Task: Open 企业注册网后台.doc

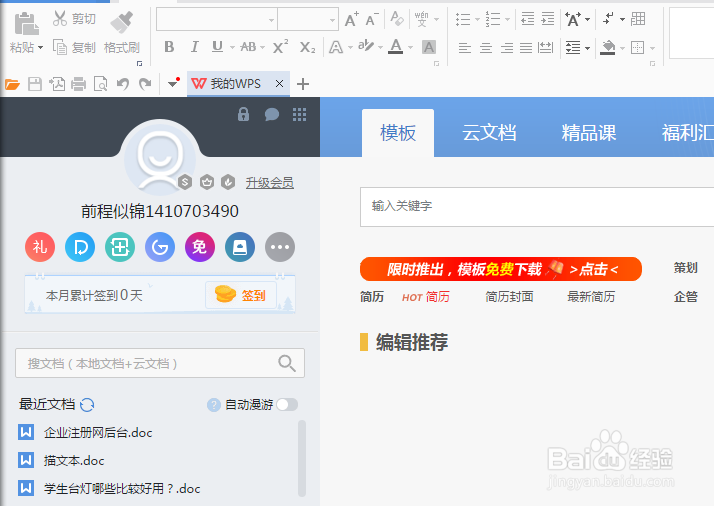Action: (x=98, y=432)
